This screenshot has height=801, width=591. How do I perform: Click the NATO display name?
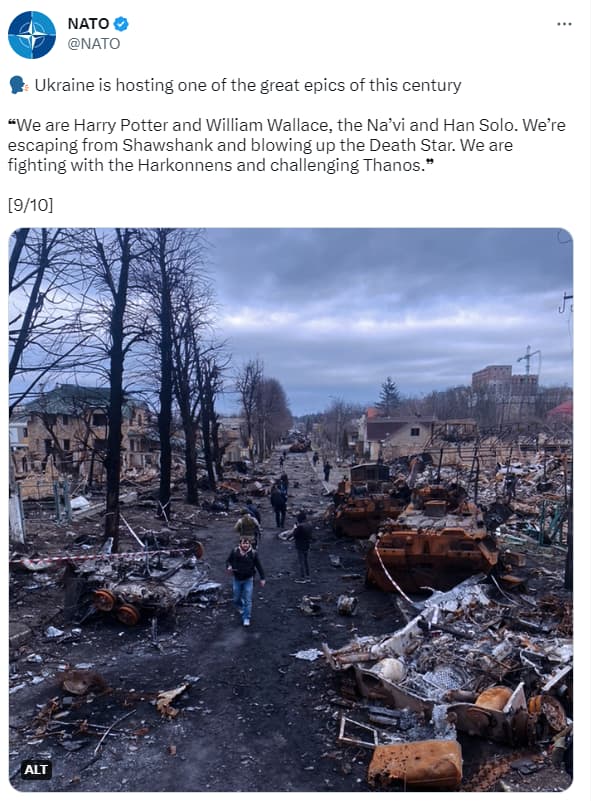click(x=88, y=23)
